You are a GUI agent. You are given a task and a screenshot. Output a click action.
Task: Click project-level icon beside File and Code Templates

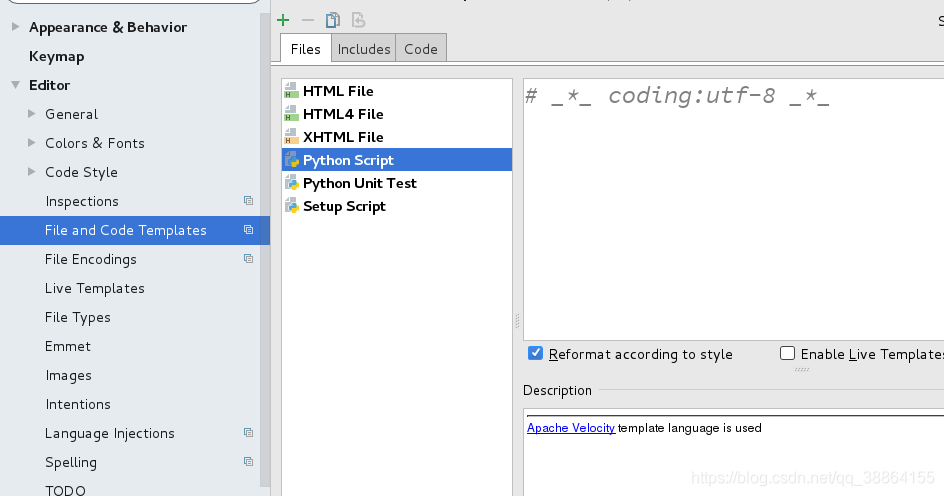pos(248,229)
